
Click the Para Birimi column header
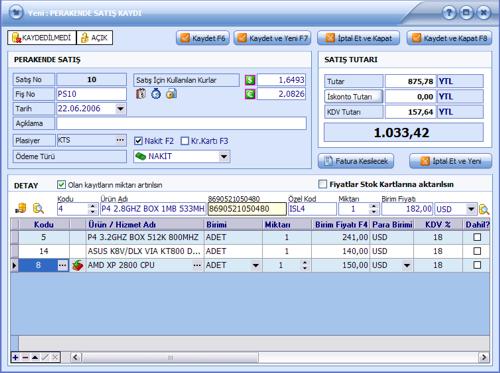click(x=392, y=225)
